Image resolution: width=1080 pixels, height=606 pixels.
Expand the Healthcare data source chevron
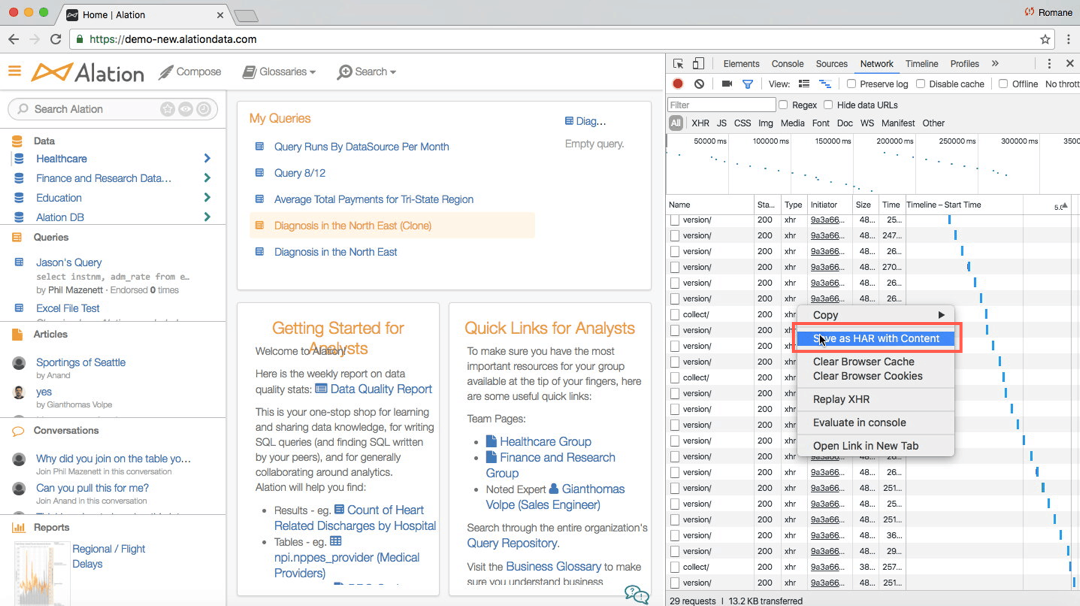tap(207, 158)
